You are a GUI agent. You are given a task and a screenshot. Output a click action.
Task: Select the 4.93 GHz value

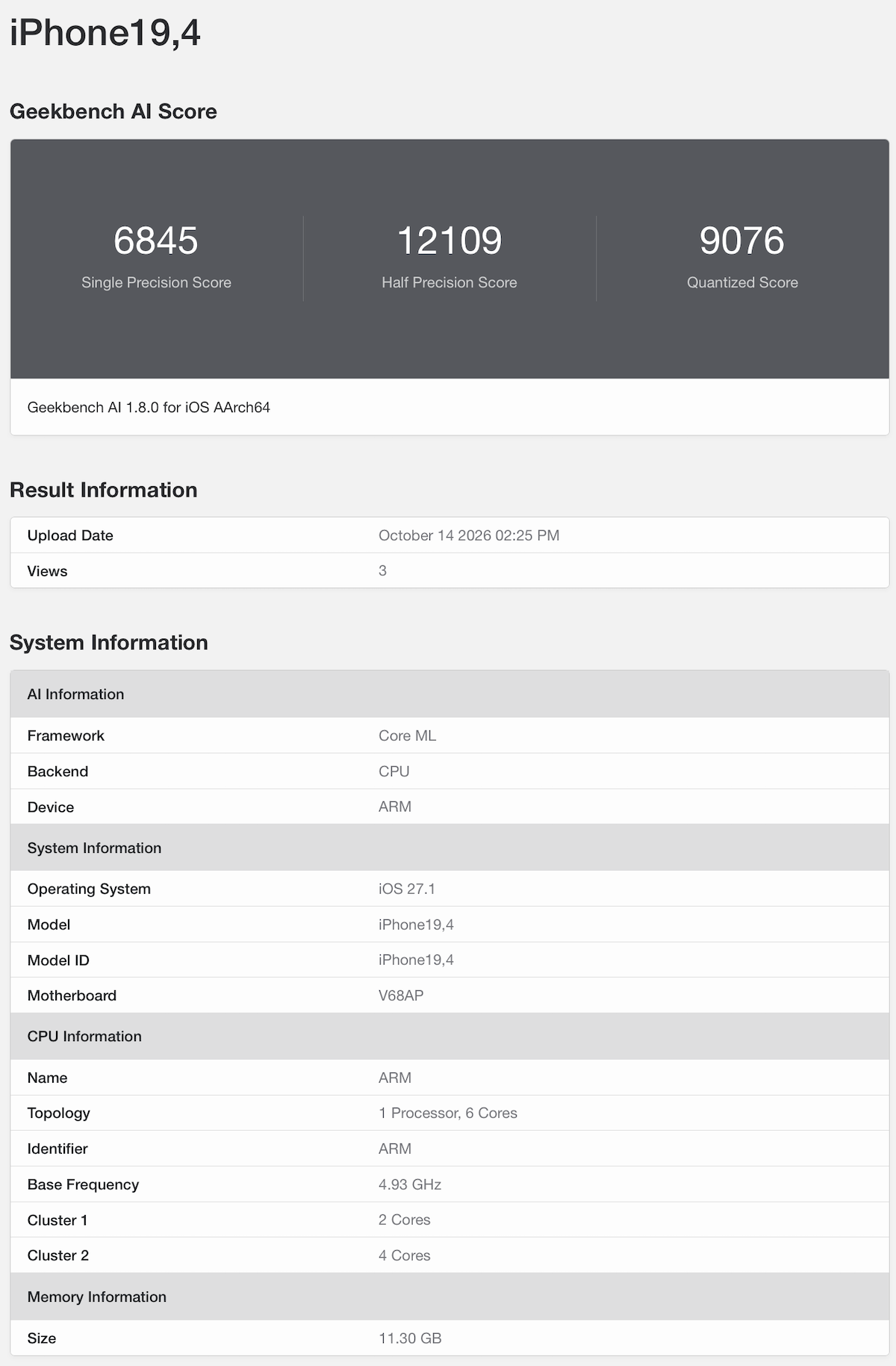point(410,1185)
